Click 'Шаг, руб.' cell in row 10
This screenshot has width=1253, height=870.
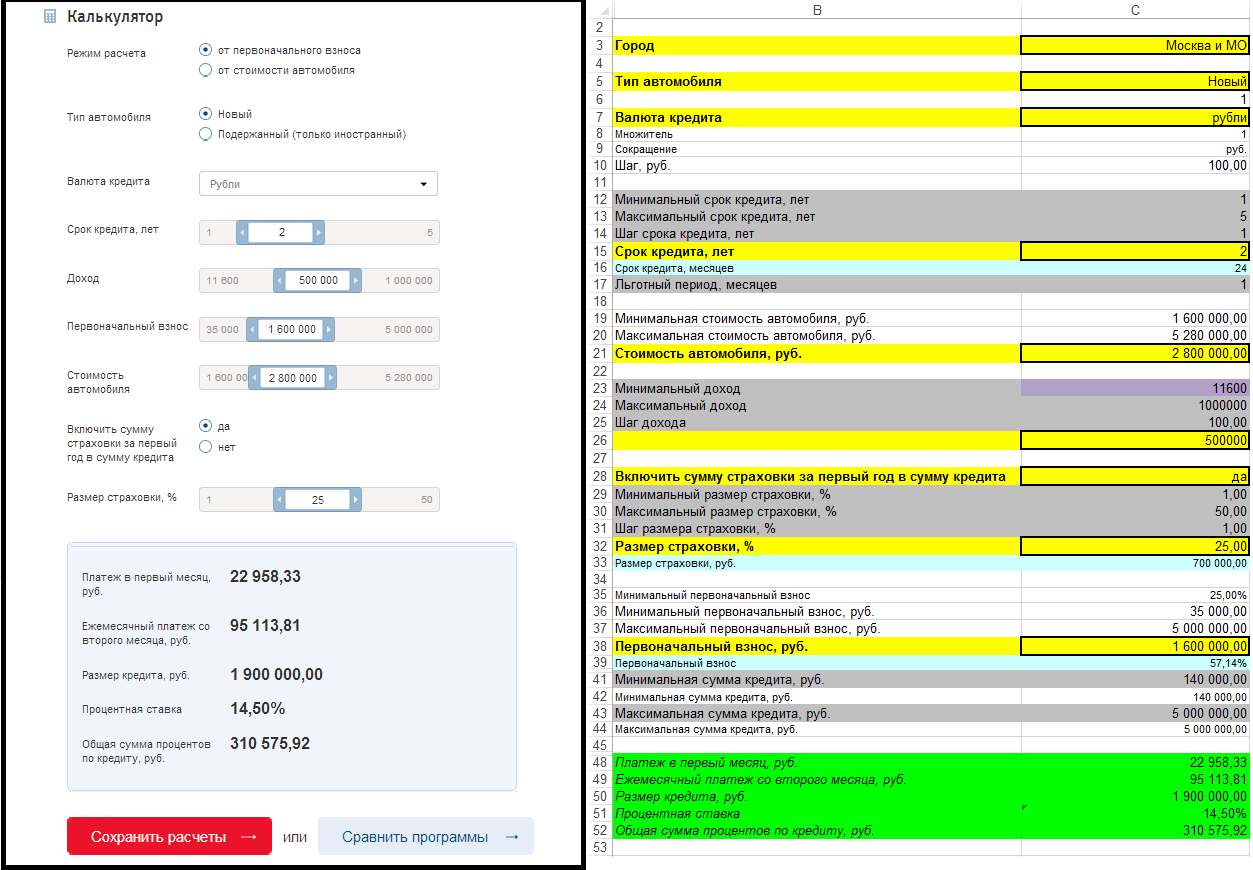click(817, 165)
